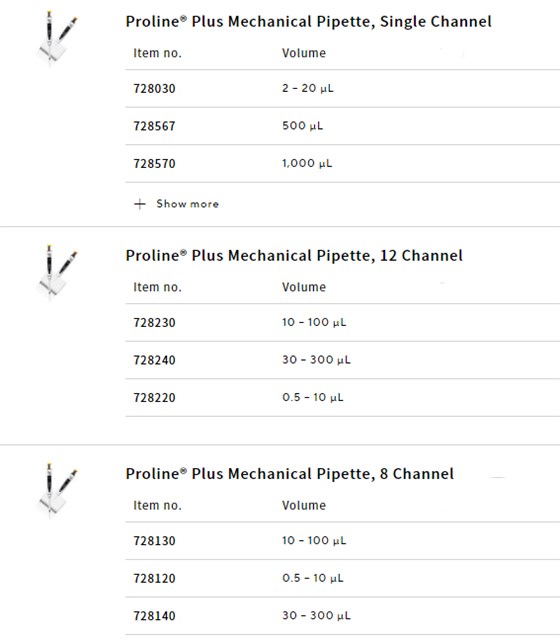Open Proline Plus Mechanical Pipette, Single Channel title
Screen dimensions: 560x638
coord(308,22)
